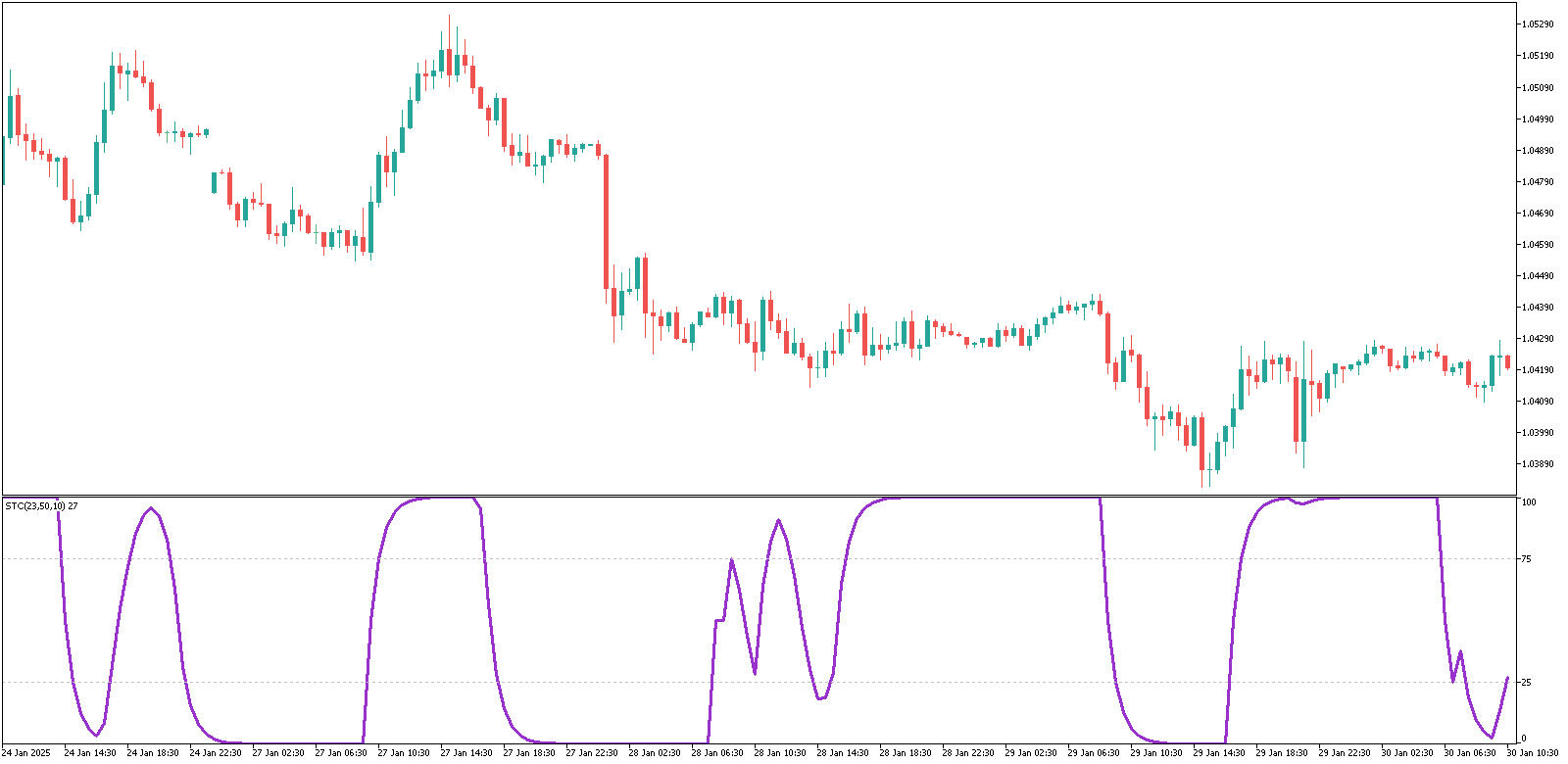
Task: Click the 1.04990 price label
Action: tap(1539, 119)
